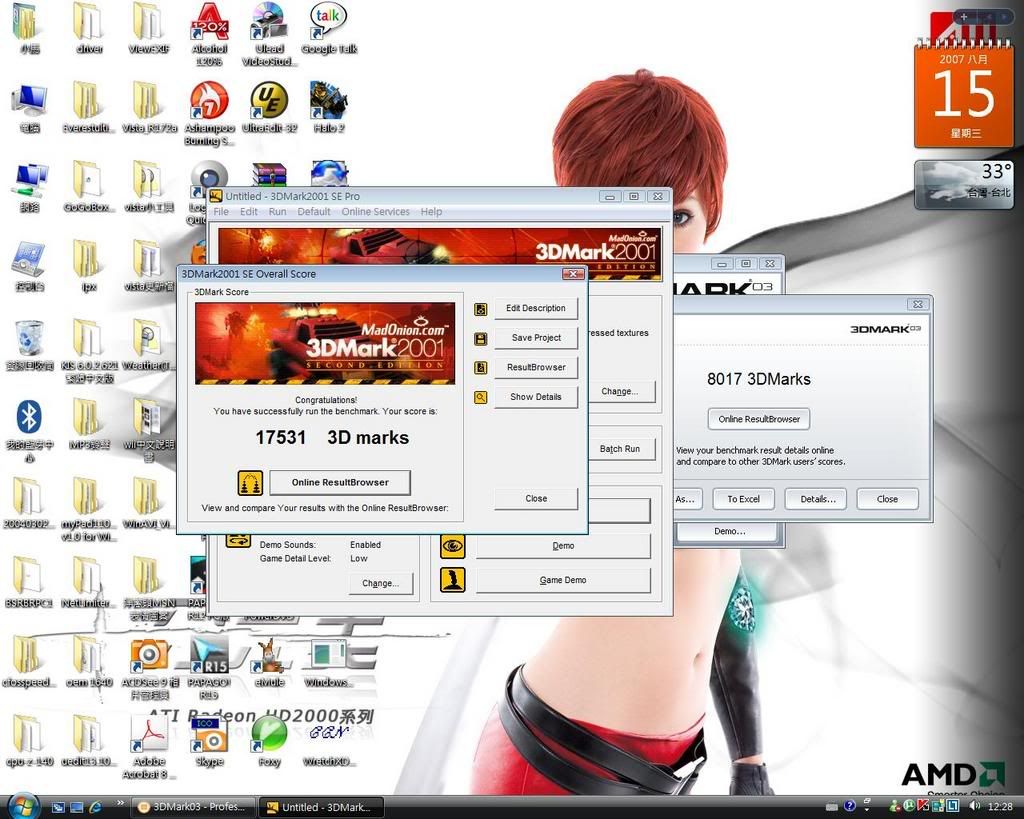Open the Windows Start orb
Viewport: 1024px width, 819px height.
(x=22, y=805)
